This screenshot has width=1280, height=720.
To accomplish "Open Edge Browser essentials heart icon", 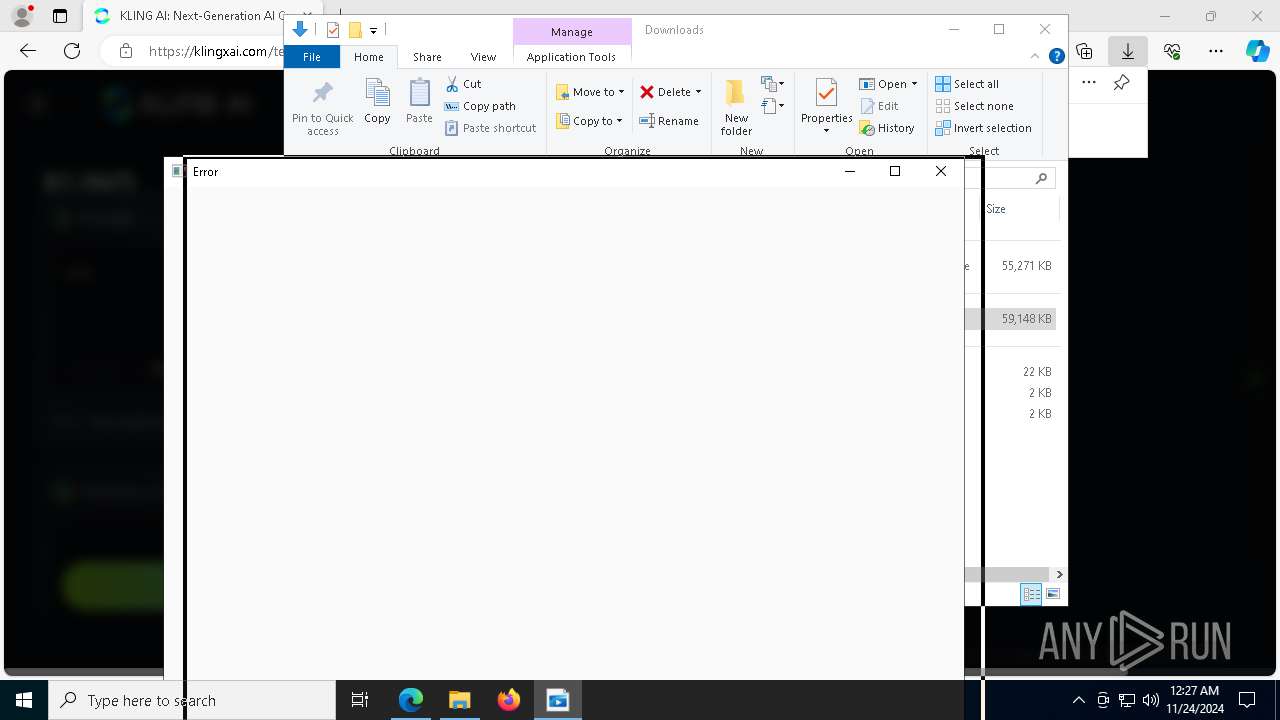I will click(1172, 50).
